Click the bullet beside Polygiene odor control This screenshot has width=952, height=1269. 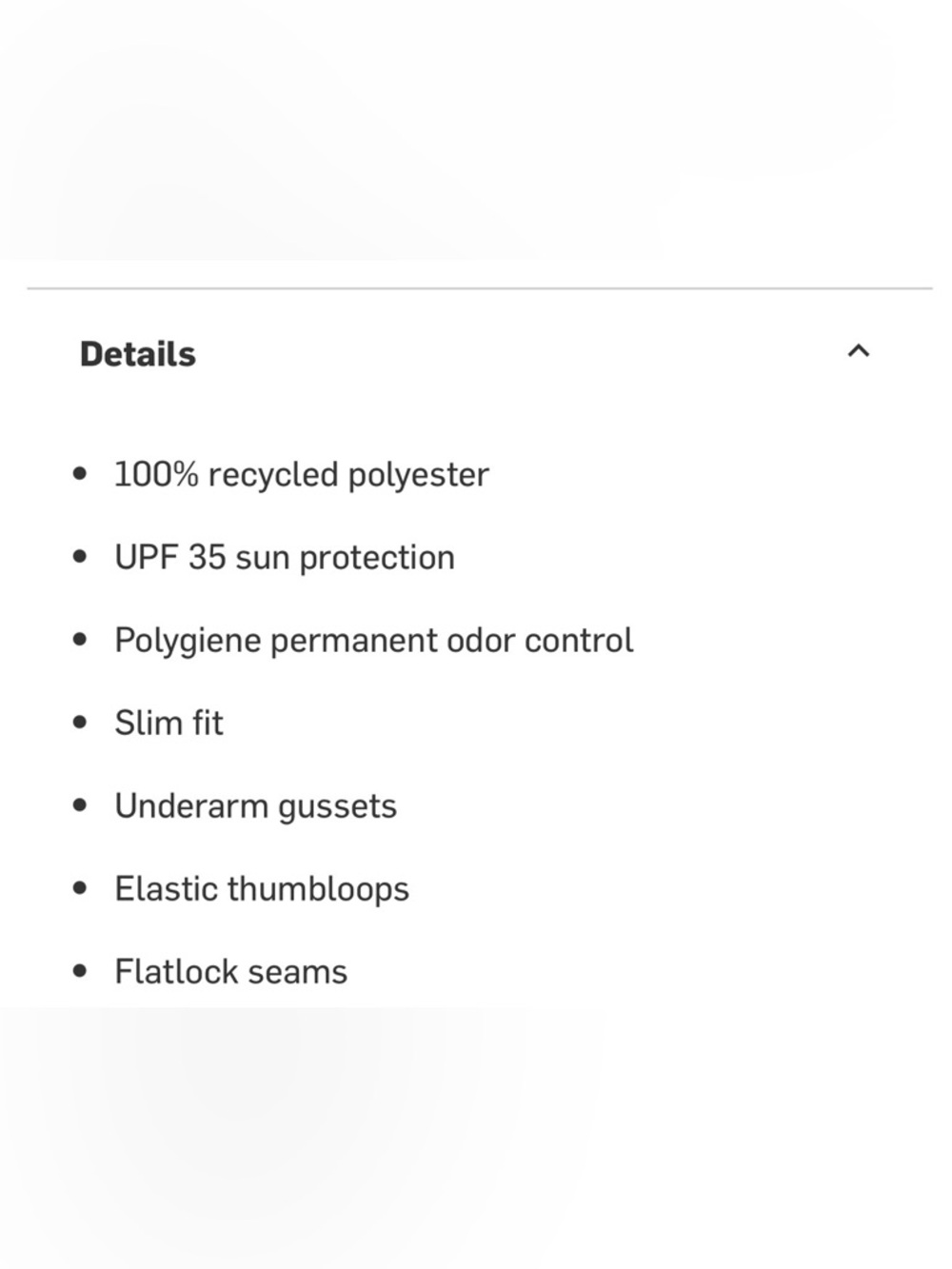pyautogui.click(x=80, y=639)
